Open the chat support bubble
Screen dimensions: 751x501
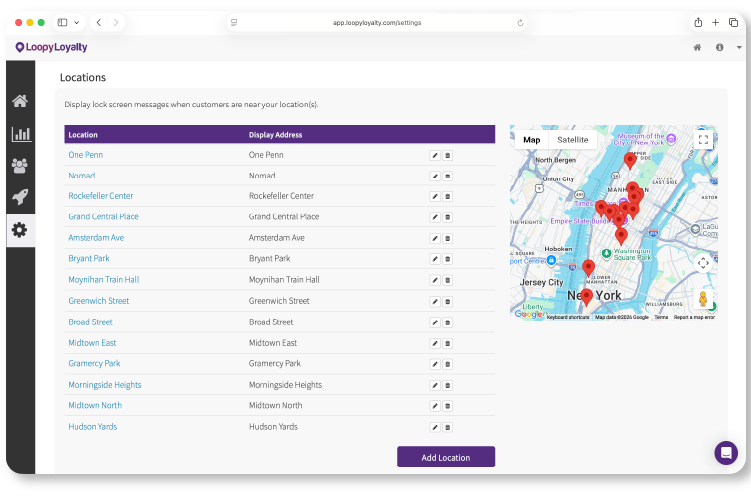726,453
